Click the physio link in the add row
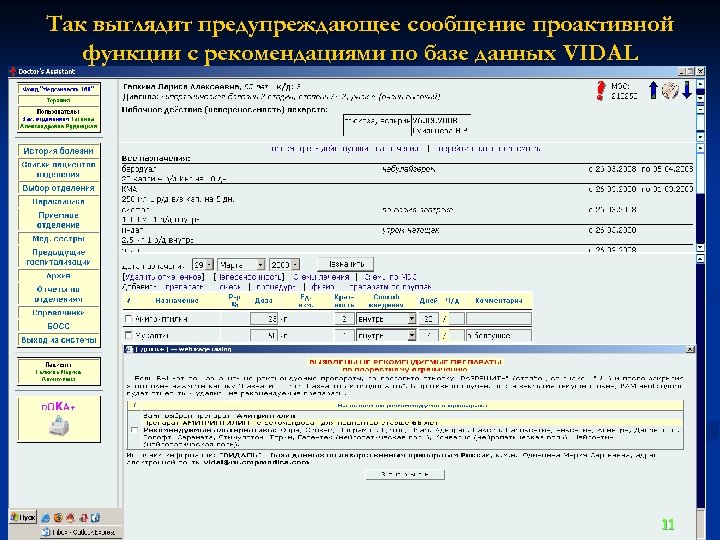 (x=322, y=287)
